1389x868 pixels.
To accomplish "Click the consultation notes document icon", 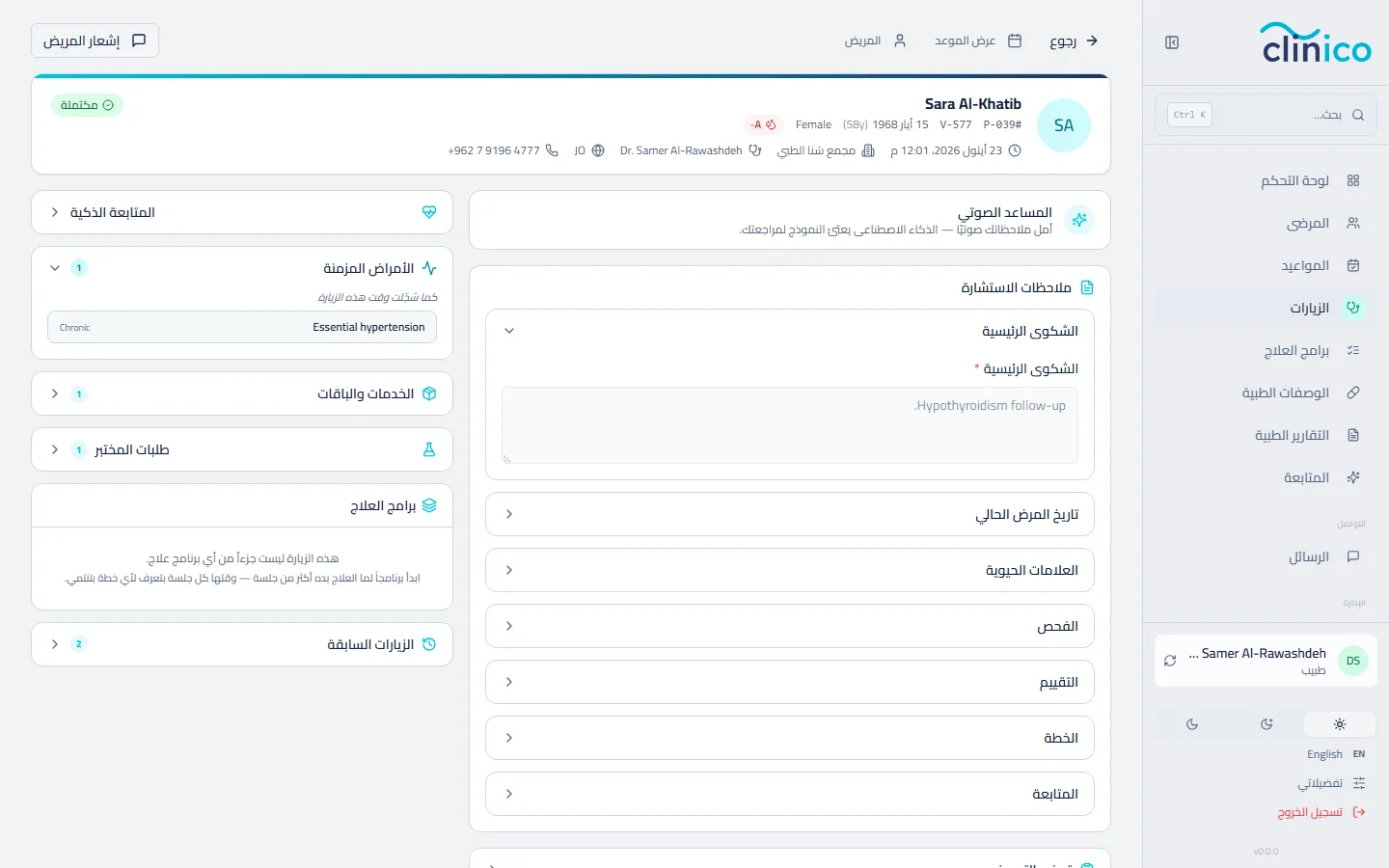I will (1087, 287).
